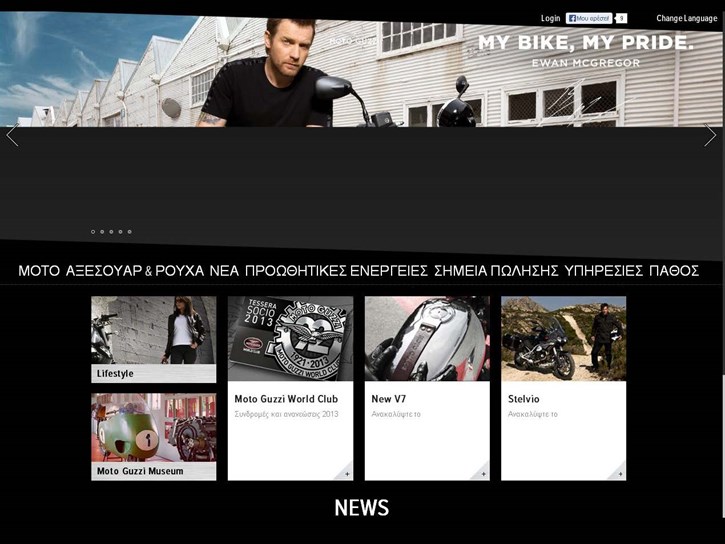Open the ΣΗΜΕΙΑ ΠΩΛΗΣΗΣ menu
Screen dimensions: 725x544
496,271
